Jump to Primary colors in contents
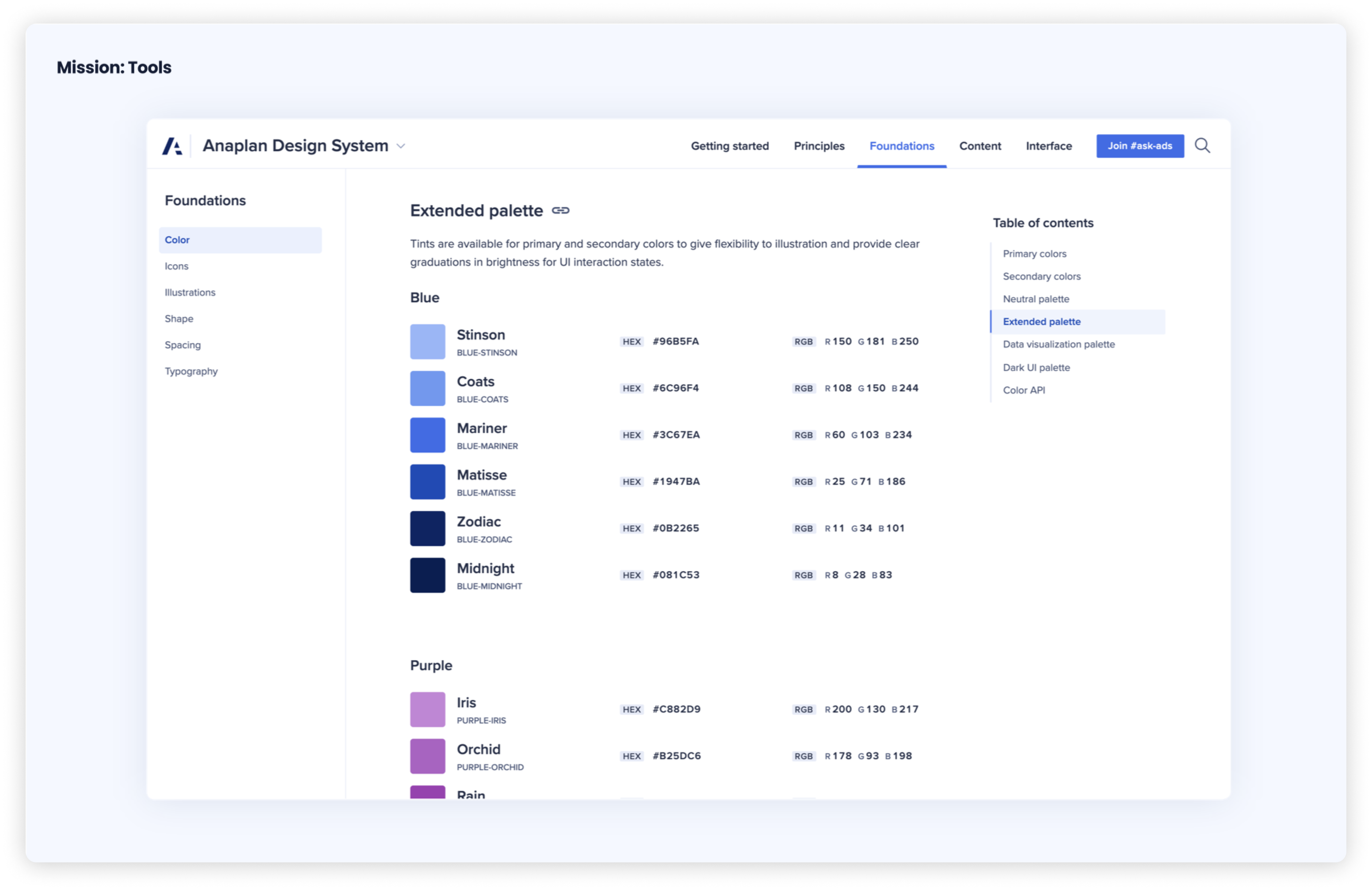 (1034, 254)
